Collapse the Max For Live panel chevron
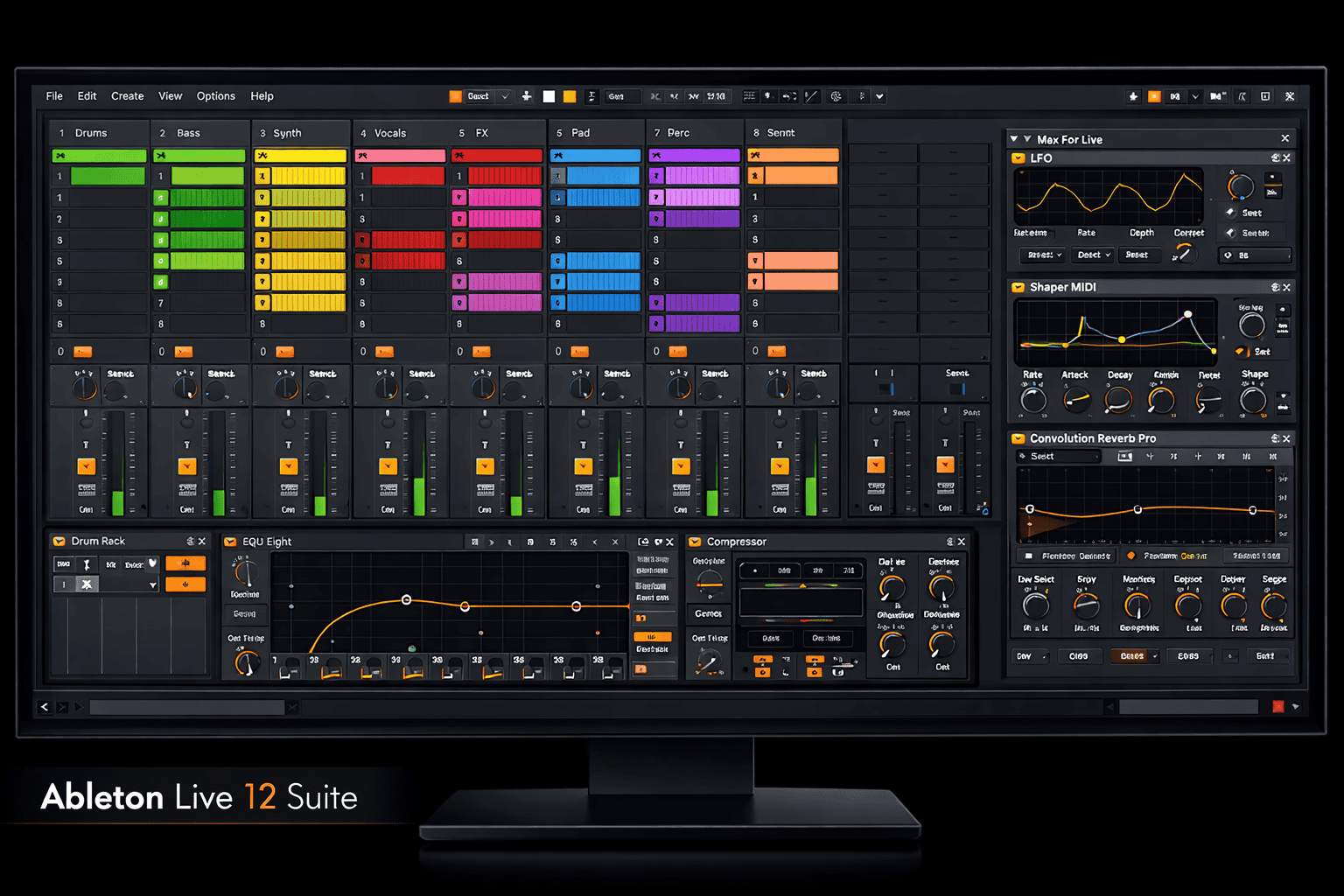1344x896 pixels. click(1015, 138)
